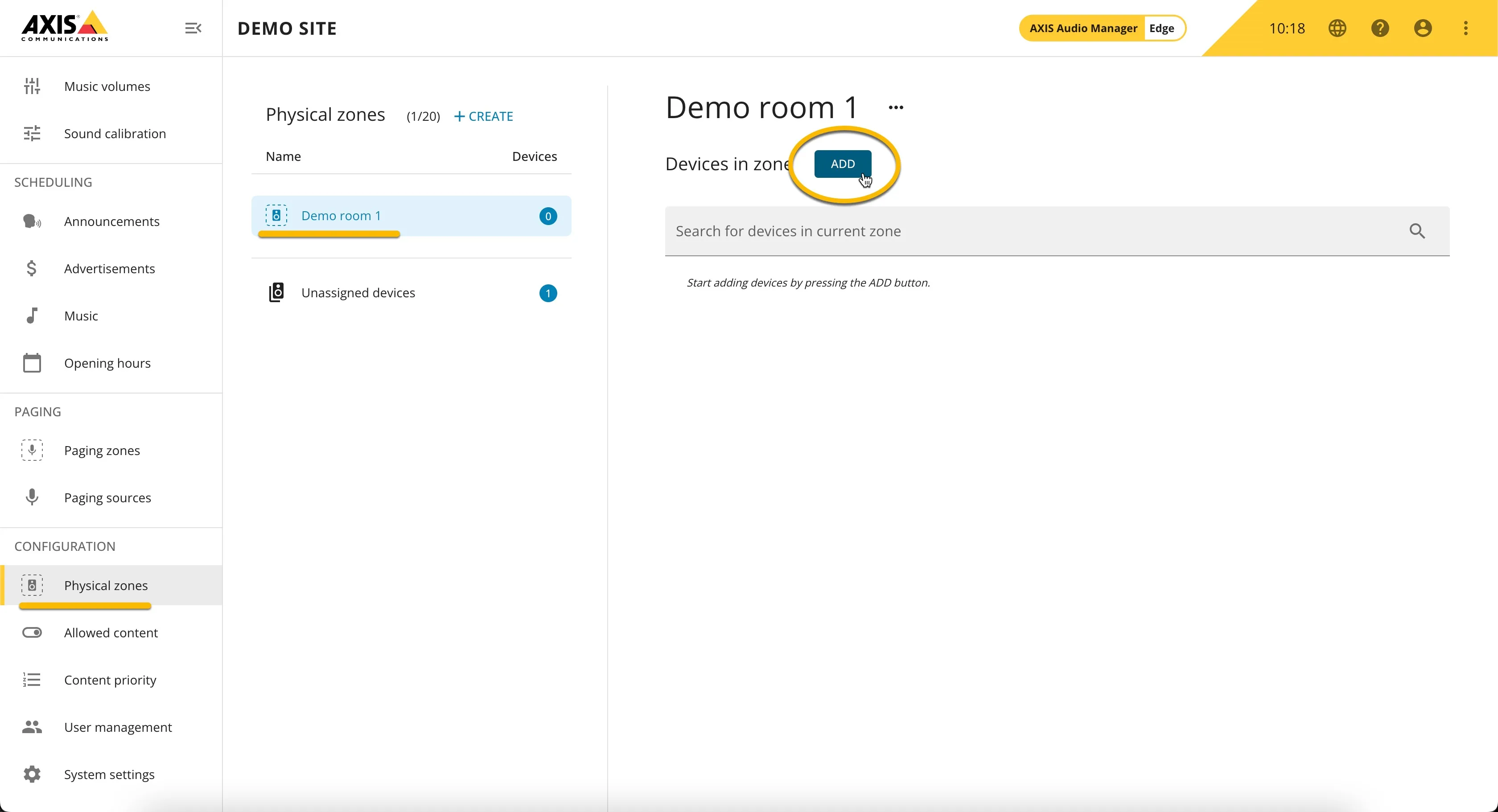
Task: Open Content priority
Action: (111, 680)
